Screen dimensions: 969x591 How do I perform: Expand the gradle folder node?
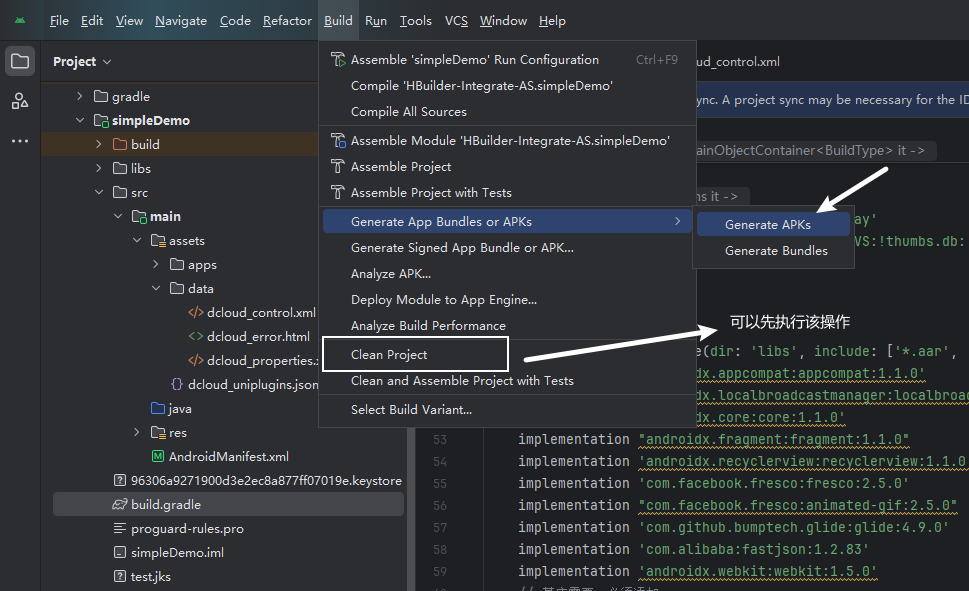click(80, 97)
